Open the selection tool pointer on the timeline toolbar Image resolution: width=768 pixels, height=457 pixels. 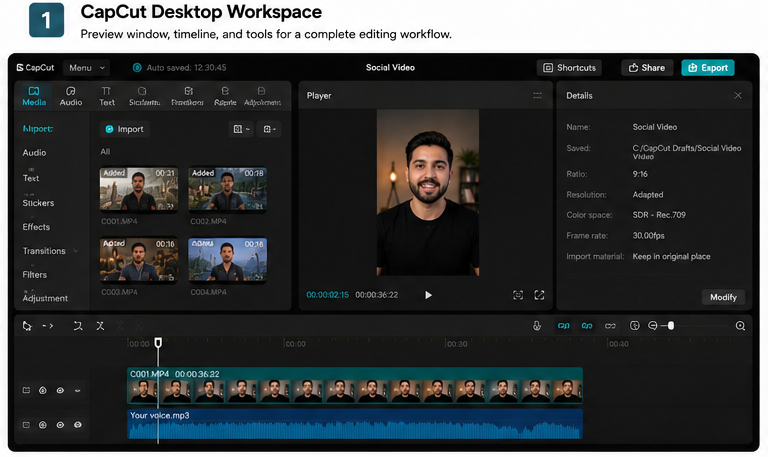27,326
